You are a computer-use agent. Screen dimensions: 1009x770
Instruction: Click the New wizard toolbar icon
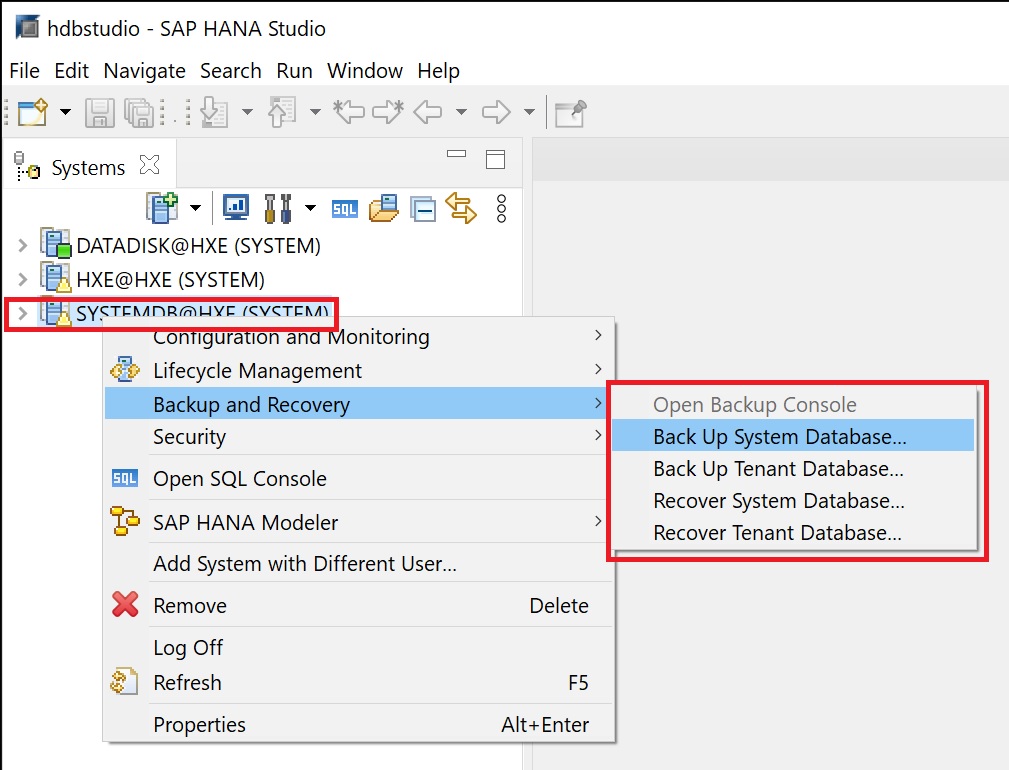pyautogui.click(x=33, y=112)
